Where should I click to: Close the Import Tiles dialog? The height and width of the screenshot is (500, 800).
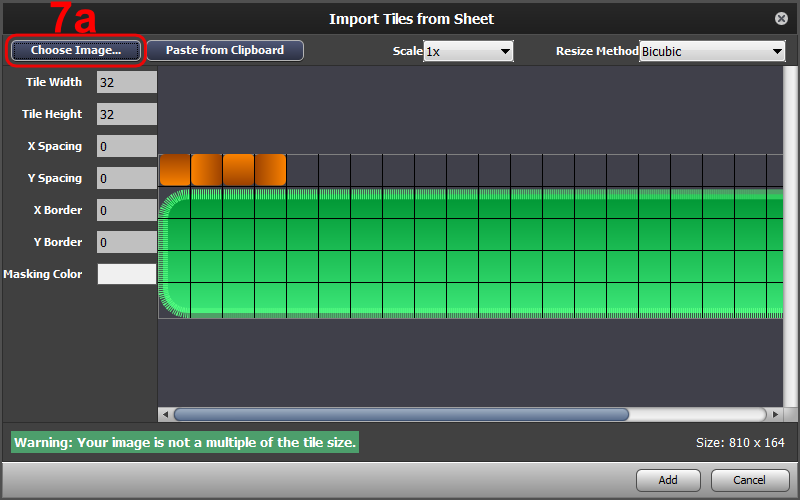point(781,19)
